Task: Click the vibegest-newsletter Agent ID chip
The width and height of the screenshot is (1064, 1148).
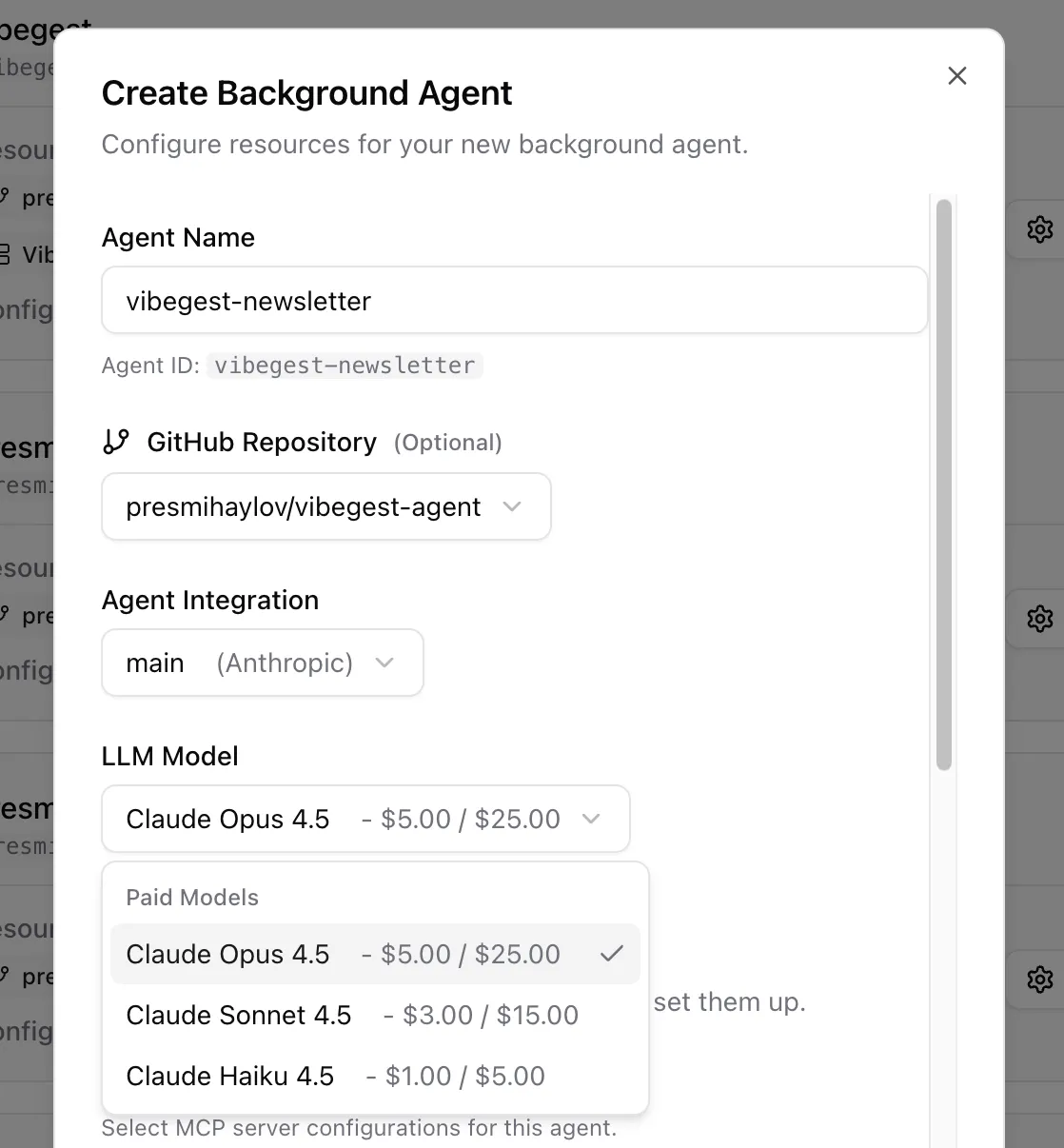Action: 345,365
